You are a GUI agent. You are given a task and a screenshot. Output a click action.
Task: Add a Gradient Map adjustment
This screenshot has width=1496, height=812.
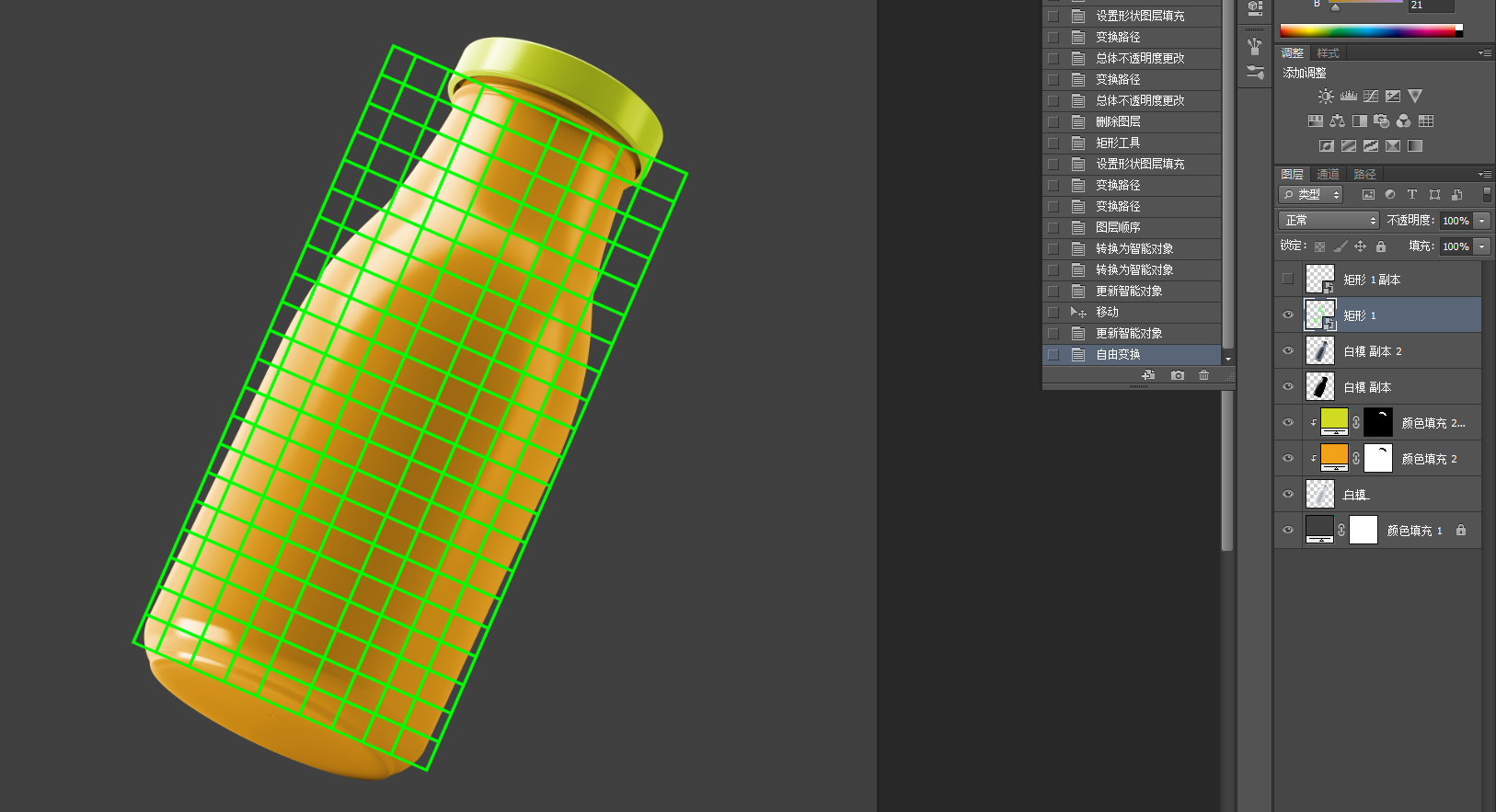coord(1415,145)
